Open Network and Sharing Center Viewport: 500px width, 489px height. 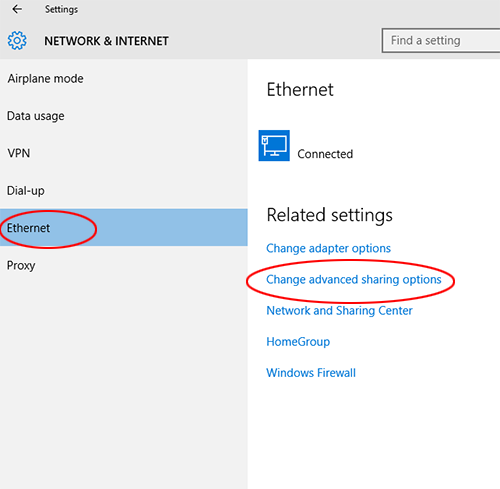(339, 310)
